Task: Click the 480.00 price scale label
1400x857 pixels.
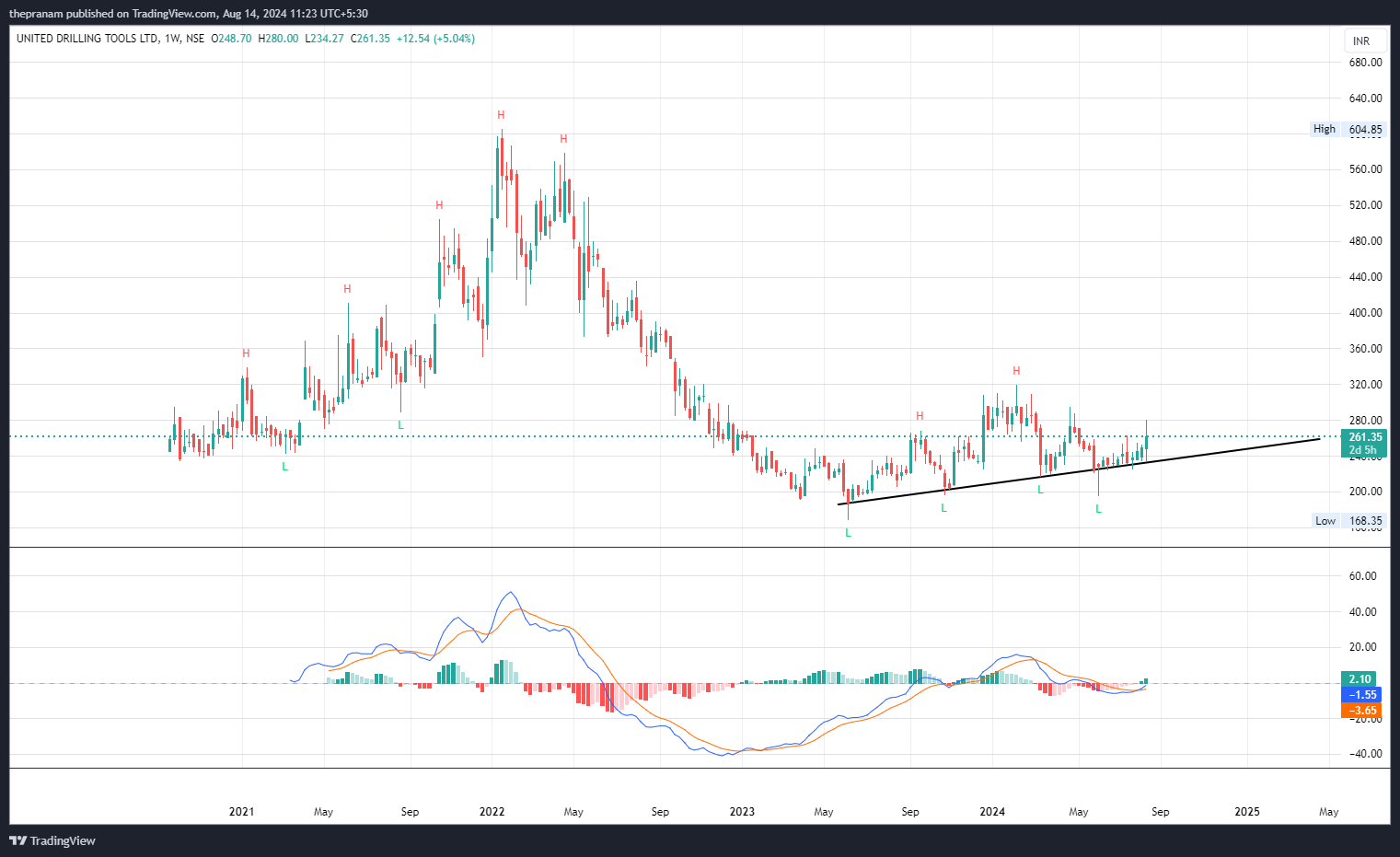Action: coord(1365,241)
